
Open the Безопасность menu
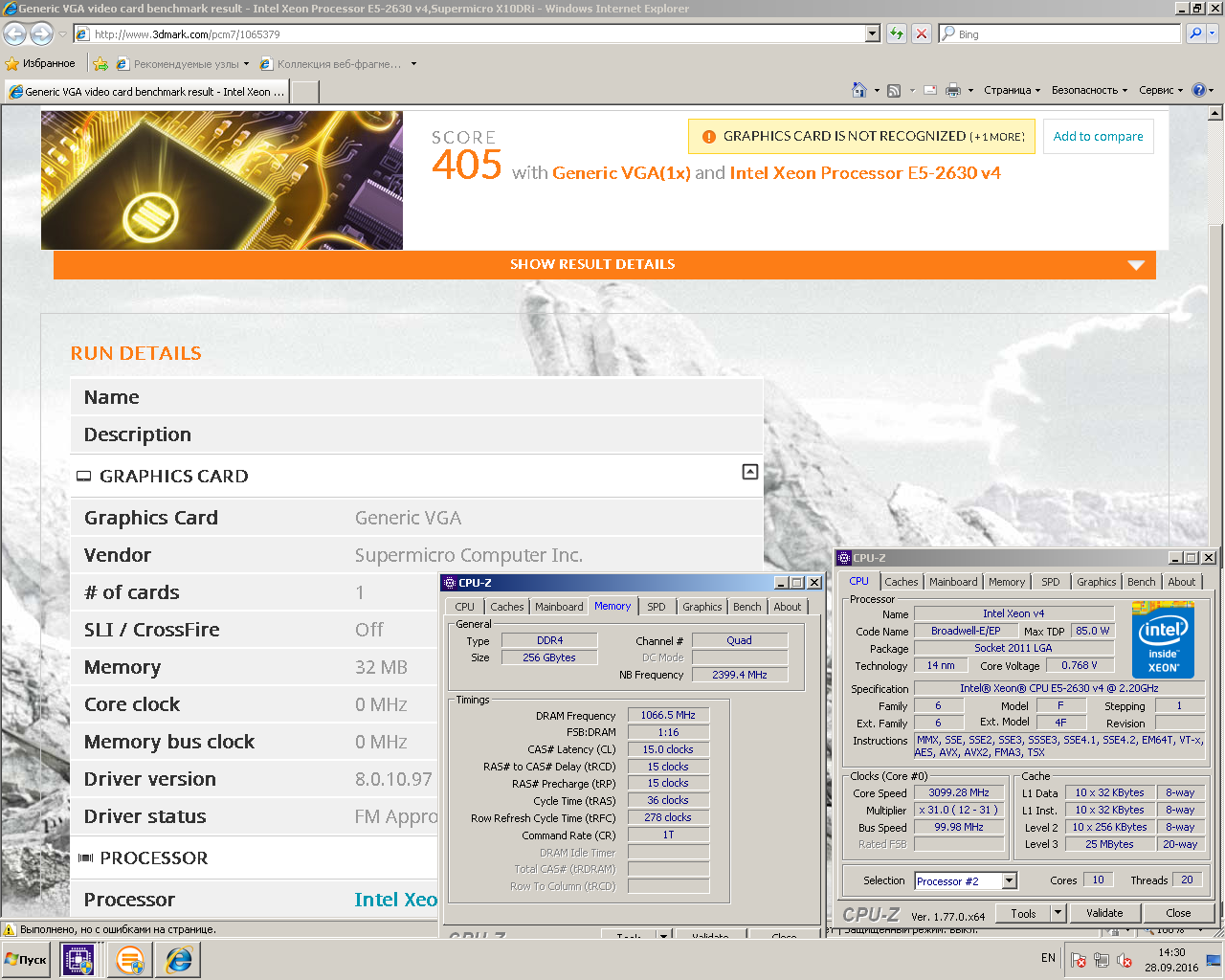tap(1089, 90)
